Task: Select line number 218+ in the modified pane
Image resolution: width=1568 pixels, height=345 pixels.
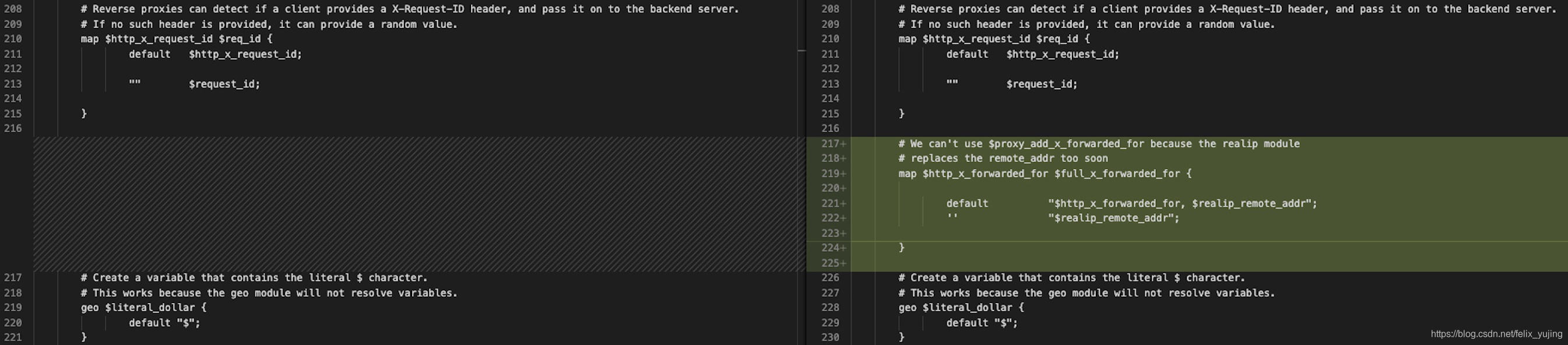Action: (x=834, y=158)
